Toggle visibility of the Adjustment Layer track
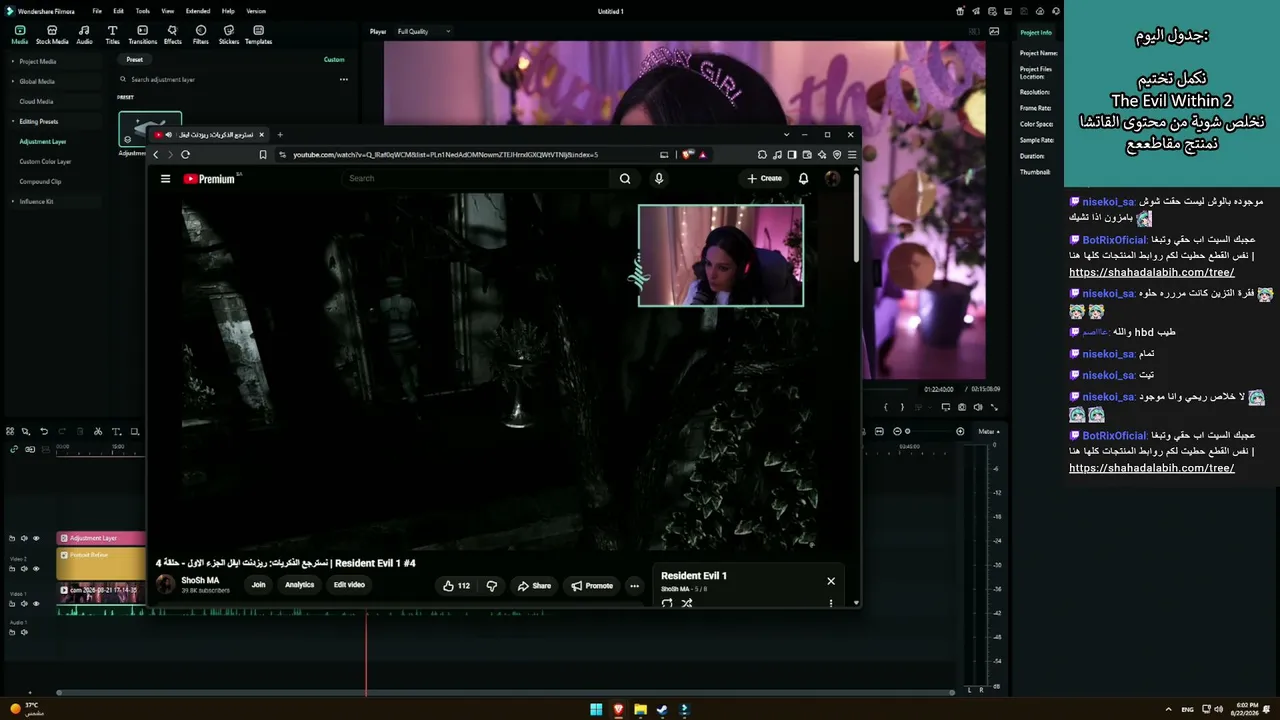This screenshot has width=1280, height=720. pyautogui.click(x=36, y=538)
